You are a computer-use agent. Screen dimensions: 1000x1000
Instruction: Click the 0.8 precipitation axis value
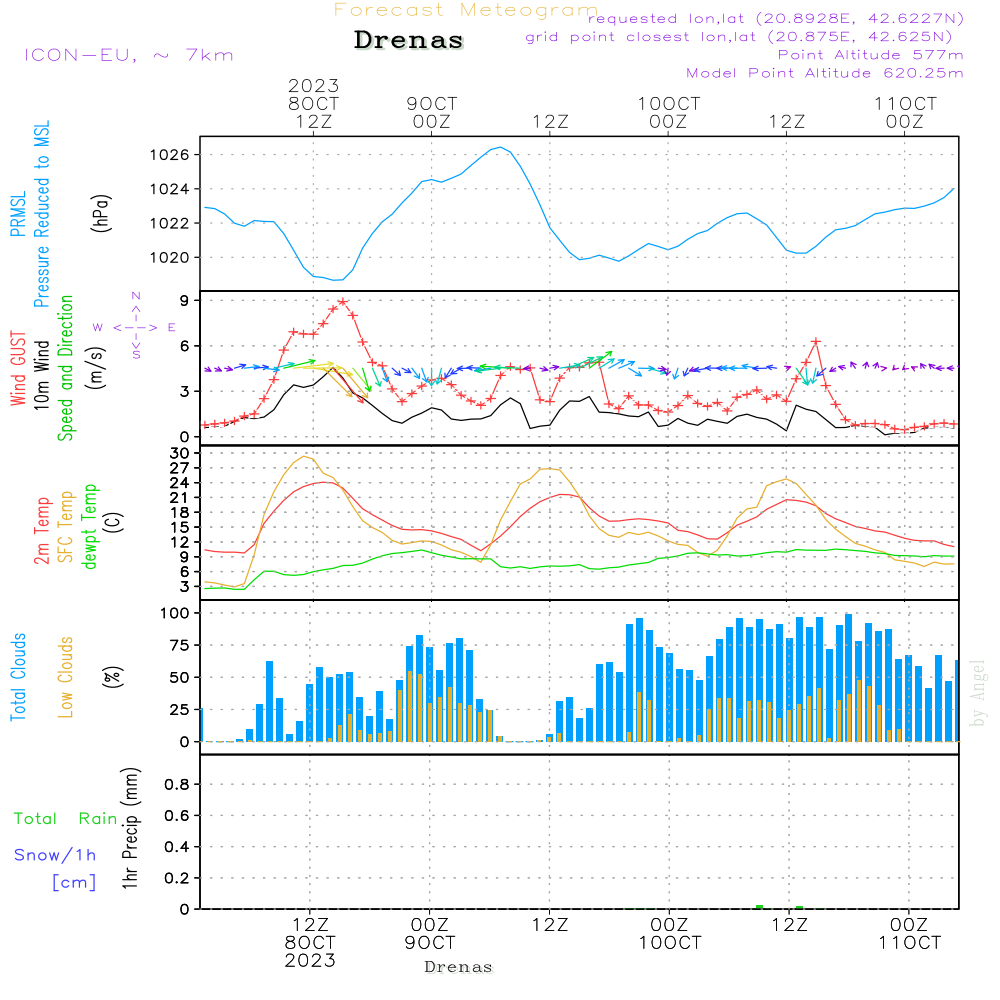[177, 784]
